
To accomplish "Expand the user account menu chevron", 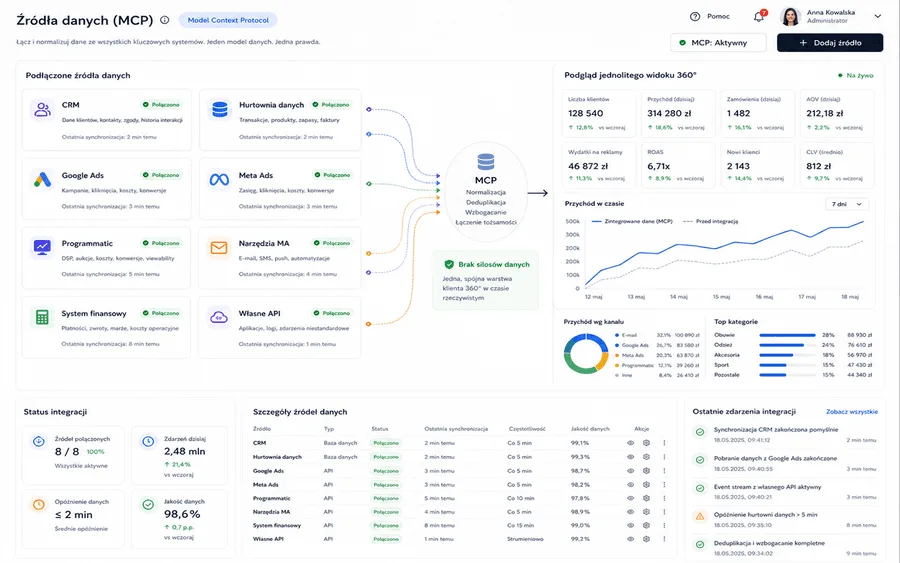I will pos(878,17).
